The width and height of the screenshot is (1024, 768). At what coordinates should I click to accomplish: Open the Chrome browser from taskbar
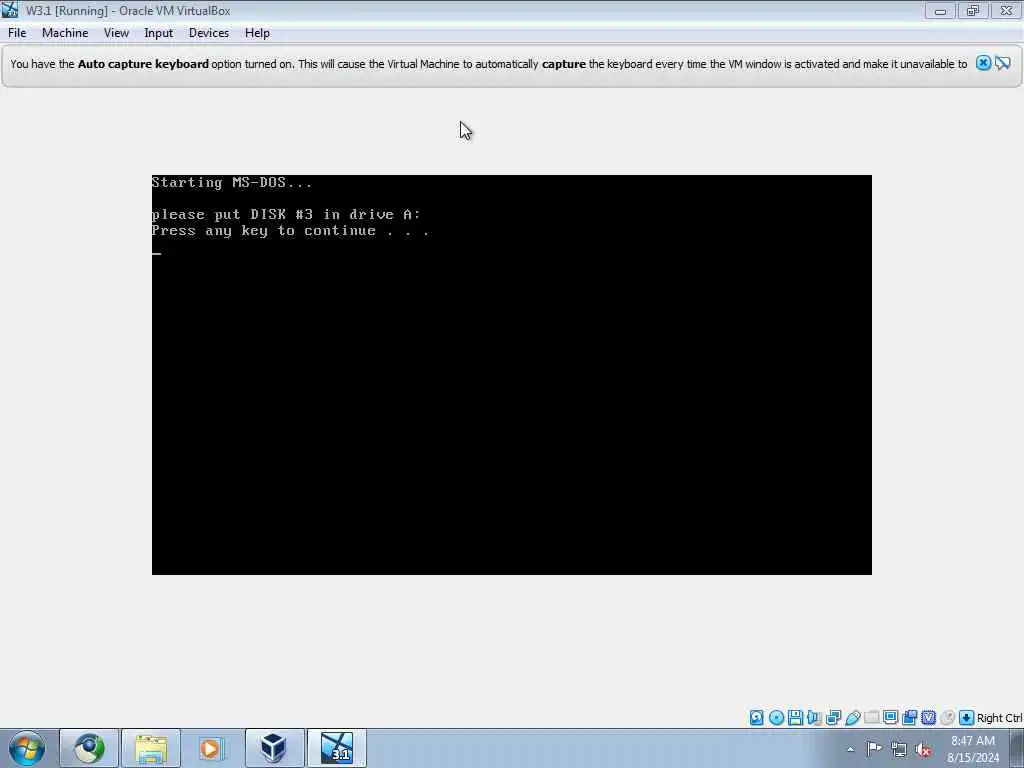click(89, 748)
